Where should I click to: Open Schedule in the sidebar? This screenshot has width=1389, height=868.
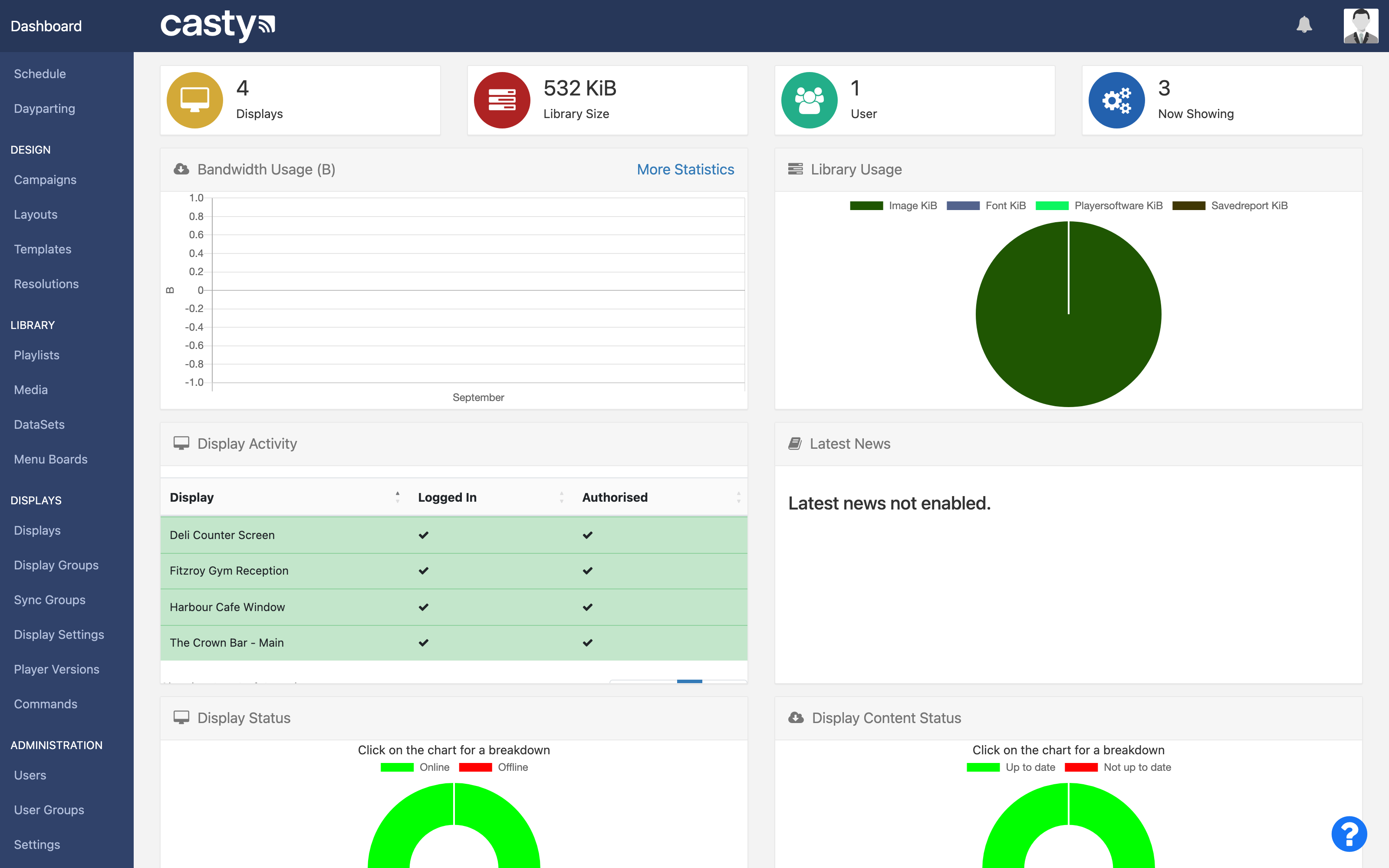coord(39,73)
